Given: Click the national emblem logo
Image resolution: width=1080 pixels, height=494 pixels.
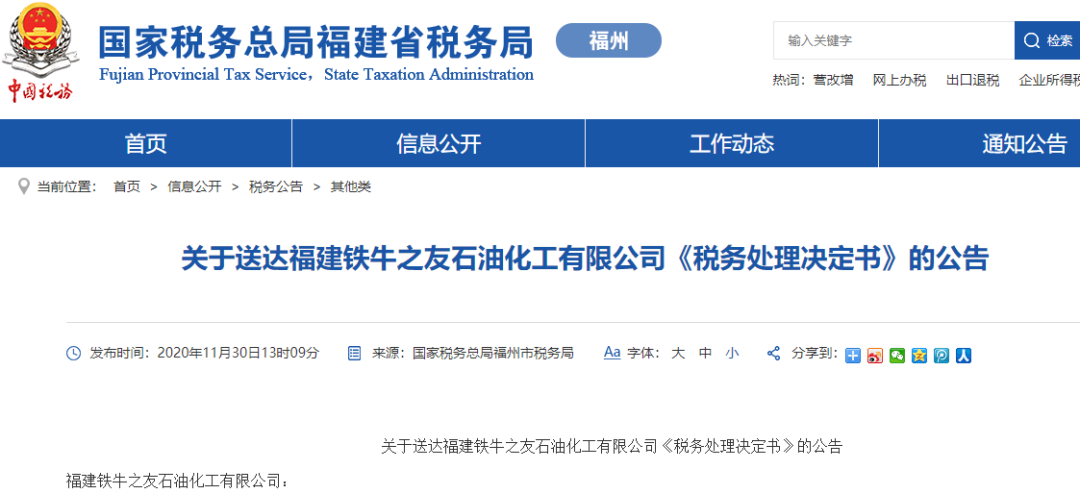Looking at the screenshot, I should (40, 40).
